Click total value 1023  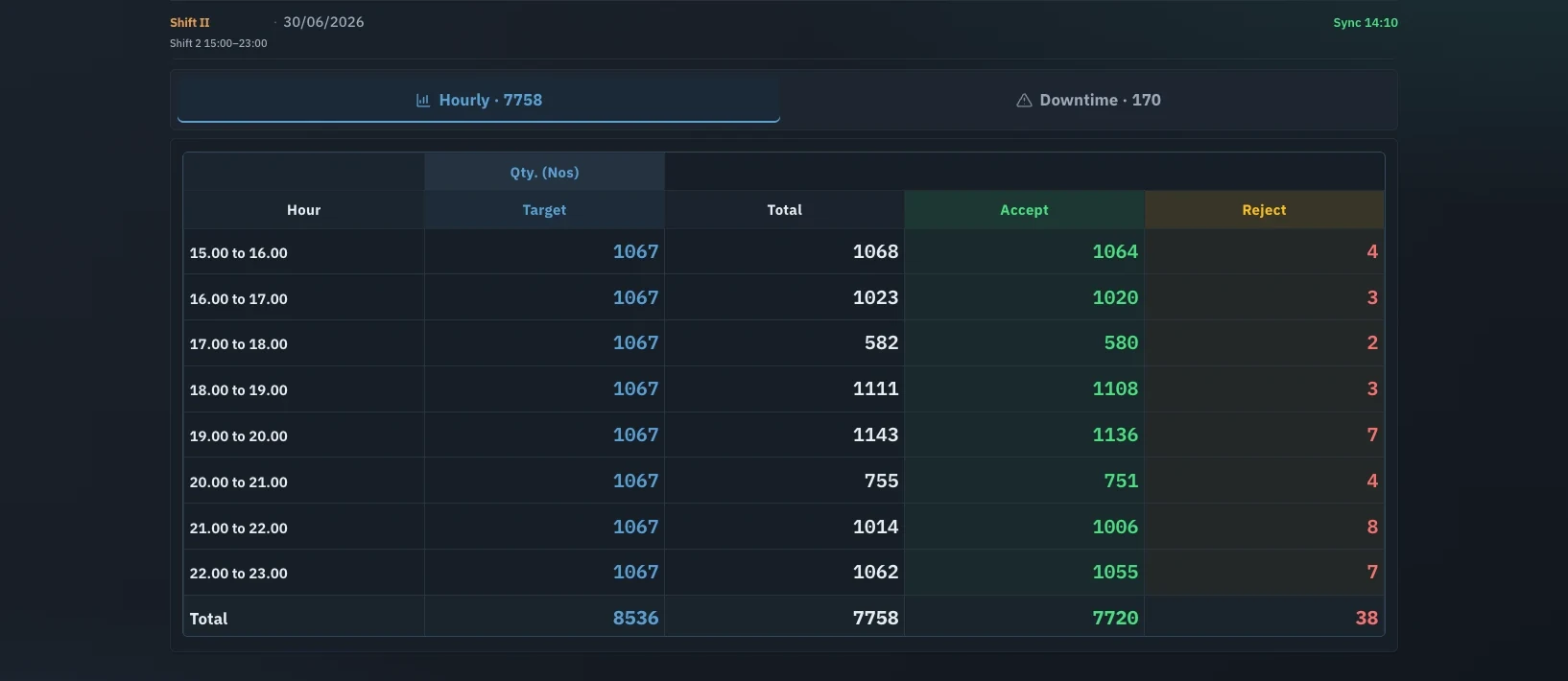pyautogui.click(x=876, y=297)
